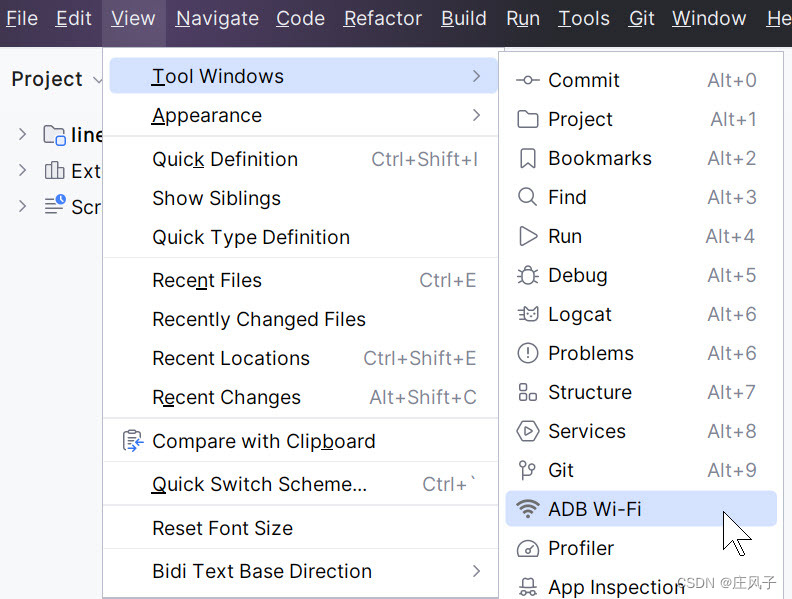Click the Bookmarks icon in the submenu
The image size is (792, 599).
click(x=527, y=158)
